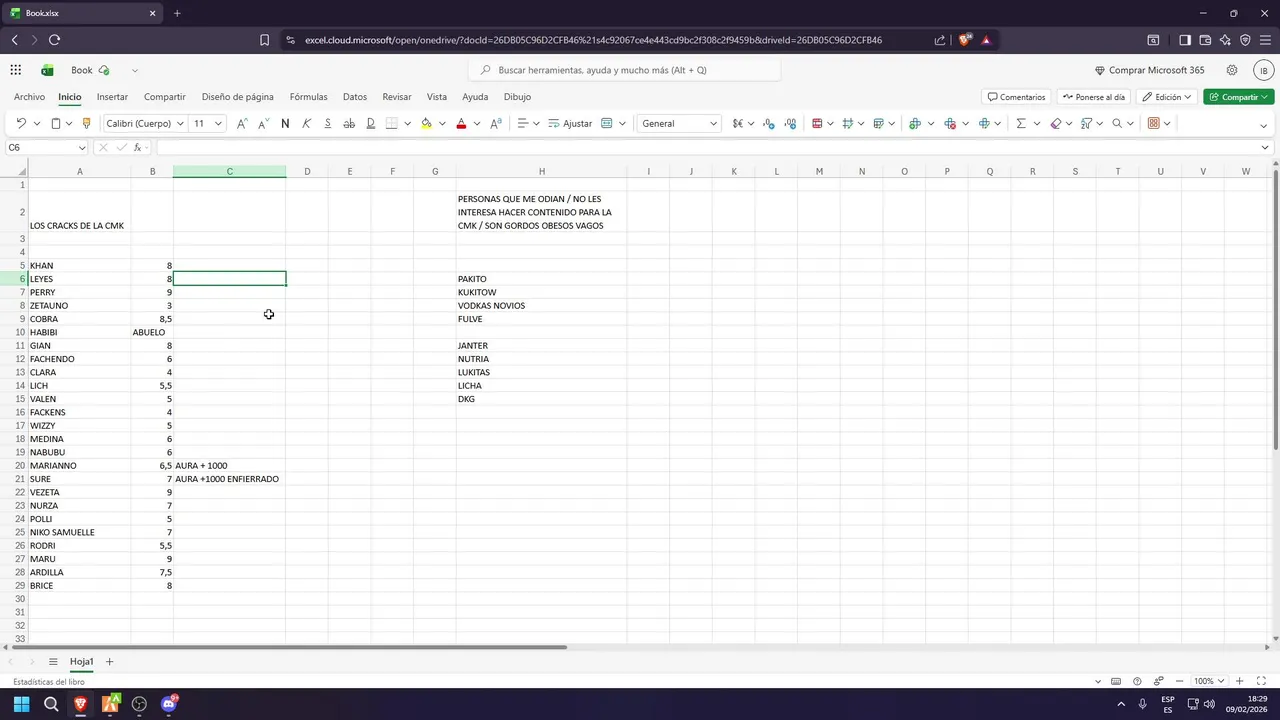Image resolution: width=1280 pixels, height=720 pixels.
Task: Click the format cells icon
Action: [984, 123]
